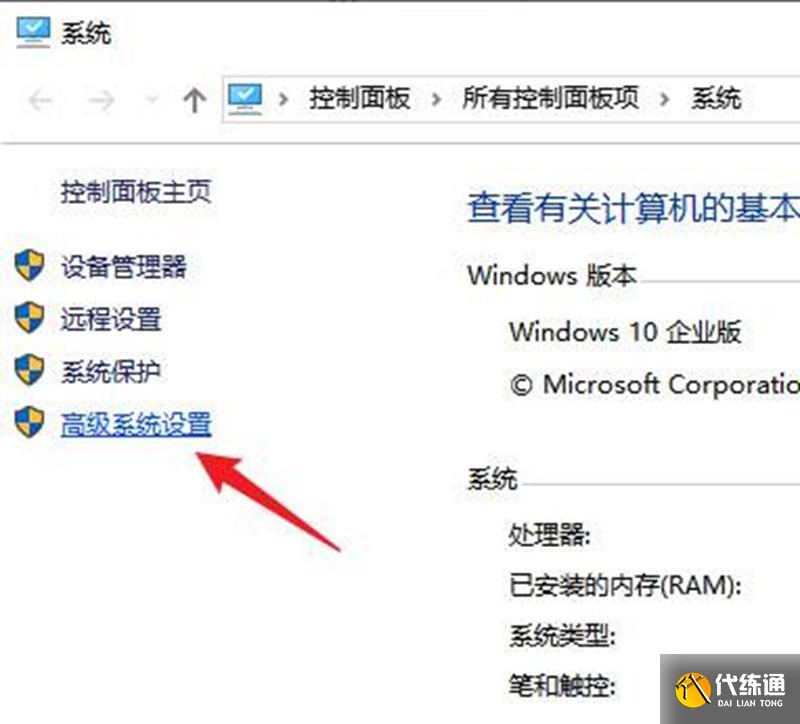Click the System window title icon

(x=33, y=32)
